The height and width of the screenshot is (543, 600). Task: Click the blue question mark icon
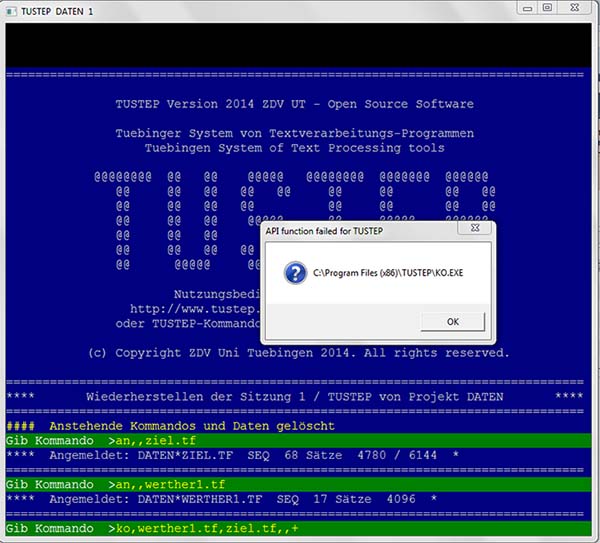tap(295, 273)
